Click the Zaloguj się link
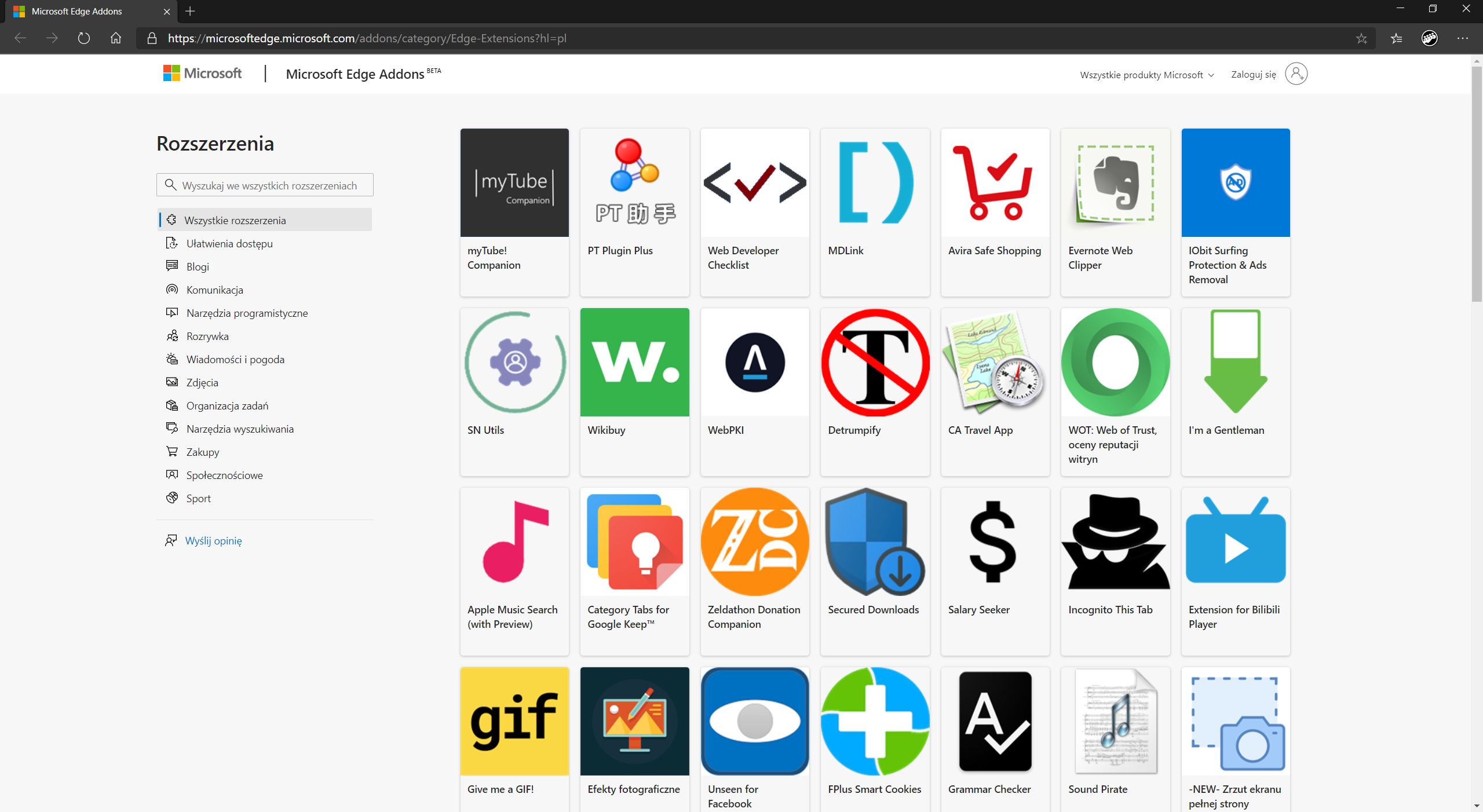The width and height of the screenshot is (1483, 812). coord(1253,74)
